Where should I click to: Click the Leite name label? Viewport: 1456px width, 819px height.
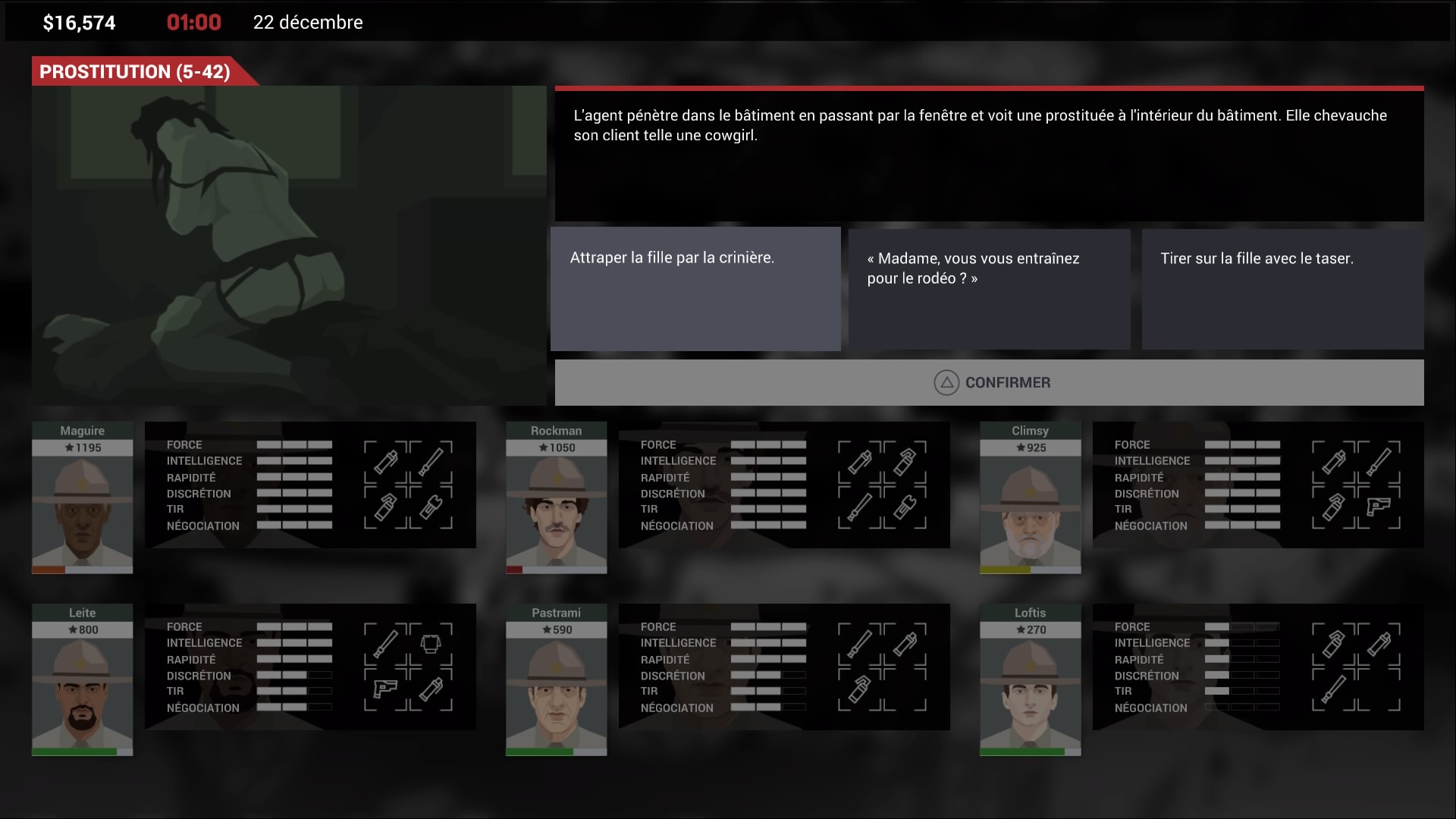click(82, 612)
